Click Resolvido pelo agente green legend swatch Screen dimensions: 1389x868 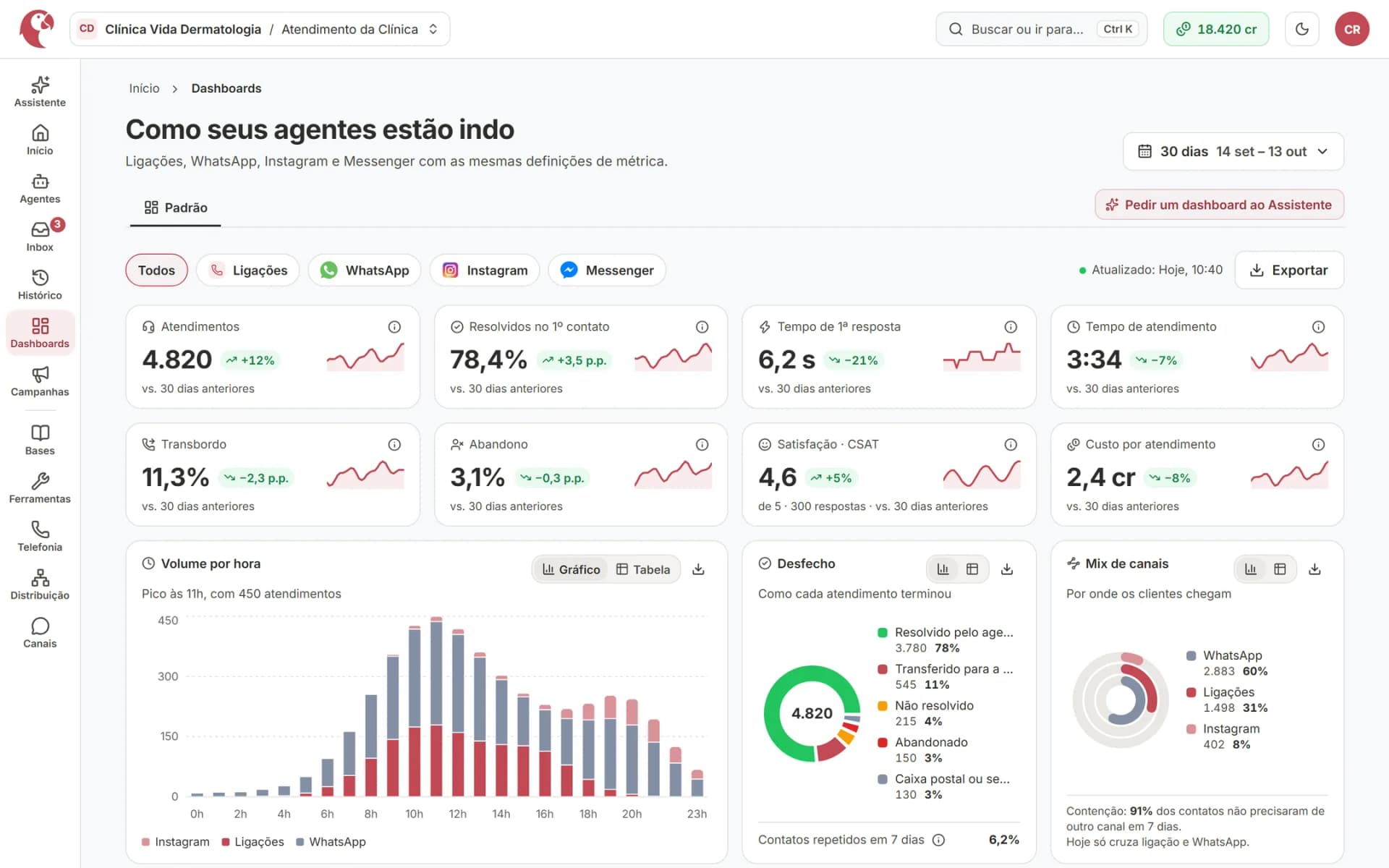click(883, 632)
